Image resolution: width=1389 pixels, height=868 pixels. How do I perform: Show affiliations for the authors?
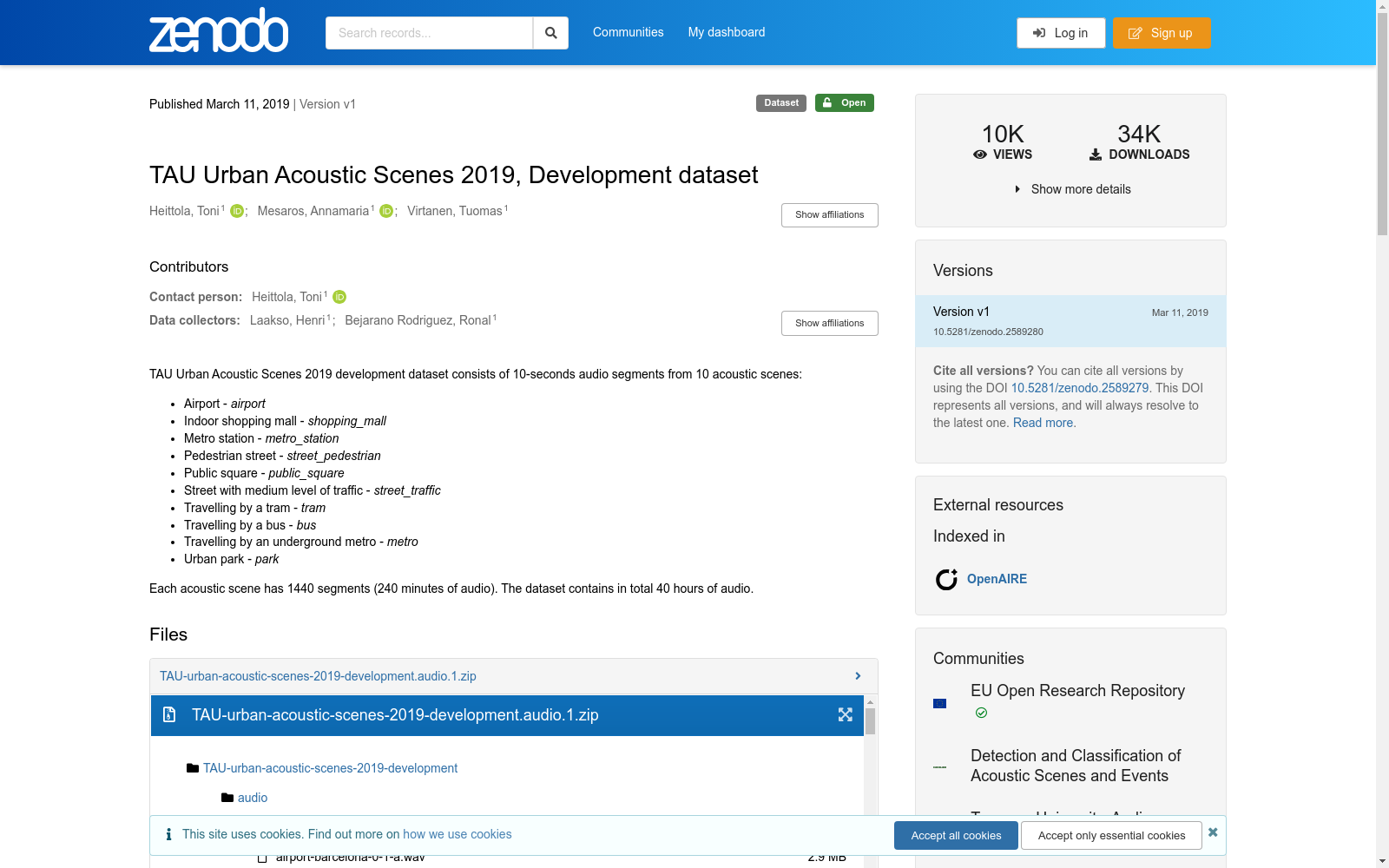[x=830, y=215]
